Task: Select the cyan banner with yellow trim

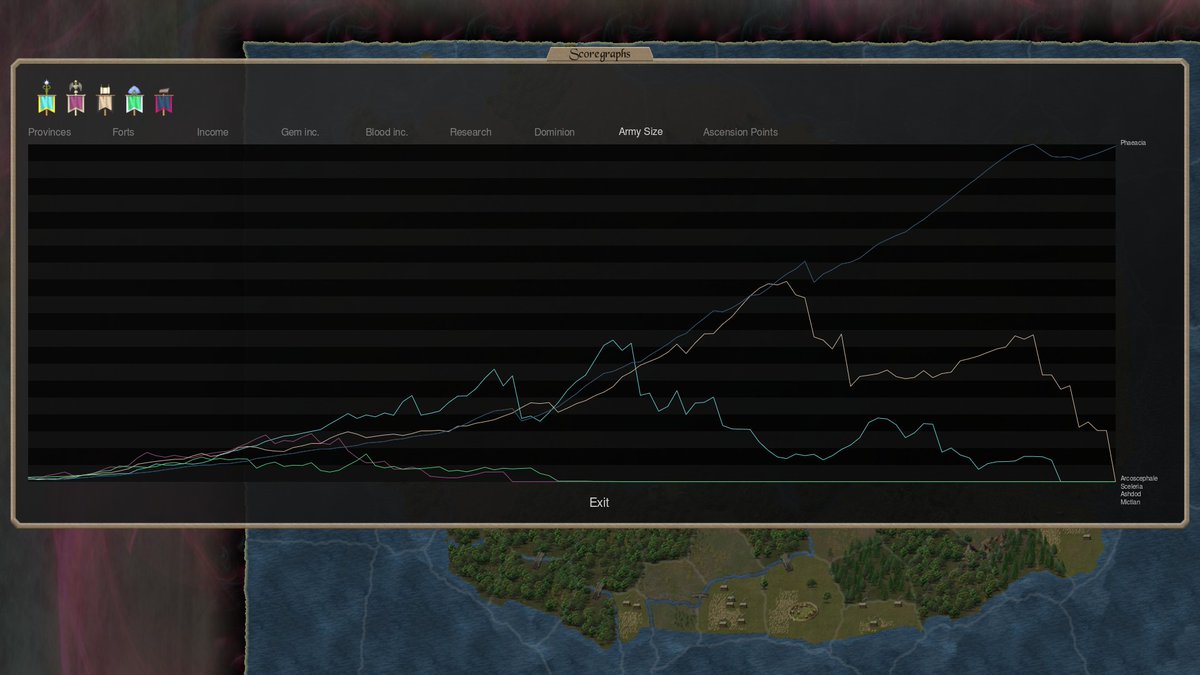Action: 47,99
